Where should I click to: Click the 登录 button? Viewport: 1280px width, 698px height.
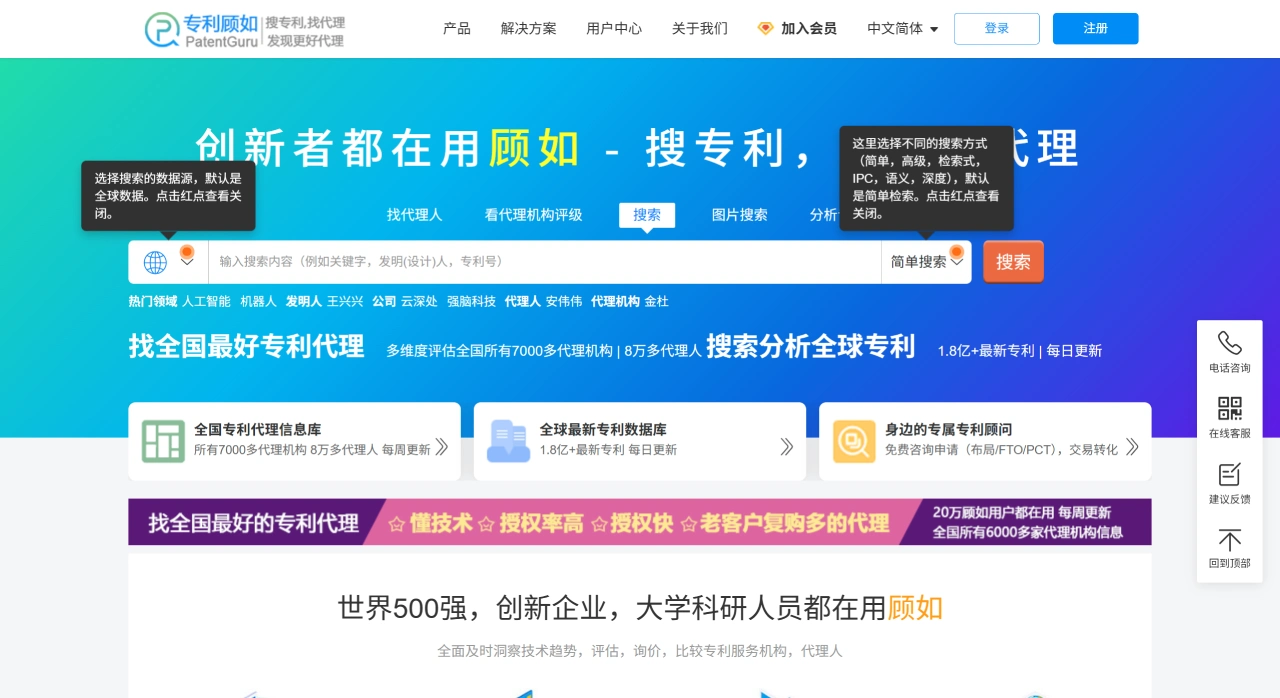pyautogui.click(x=996, y=29)
